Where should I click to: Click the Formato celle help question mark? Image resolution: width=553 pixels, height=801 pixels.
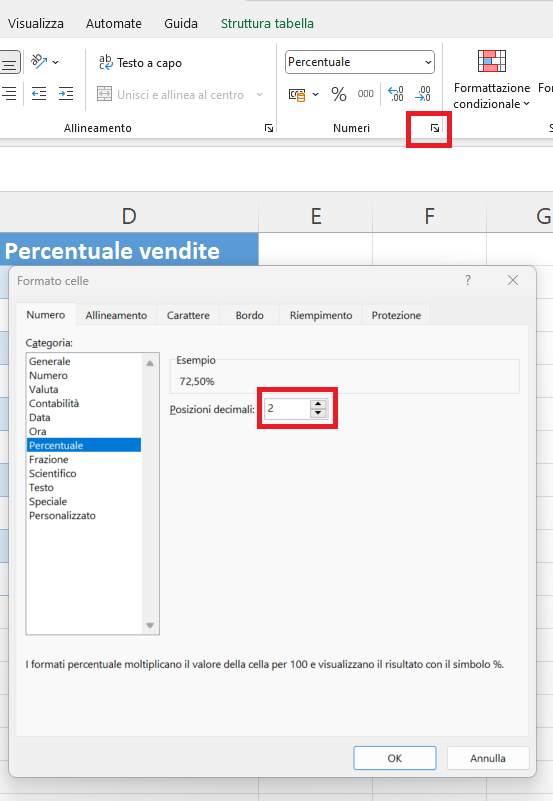(468, 280)
